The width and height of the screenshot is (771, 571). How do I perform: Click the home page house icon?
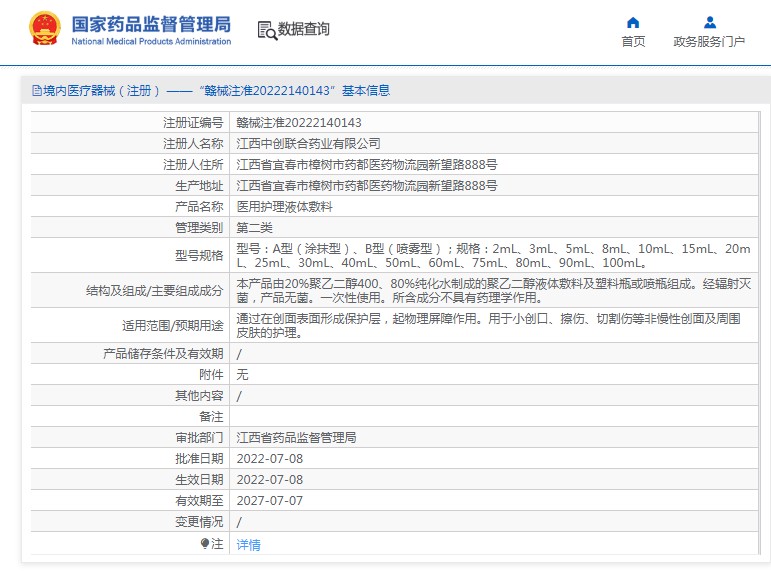click(633, 23)
